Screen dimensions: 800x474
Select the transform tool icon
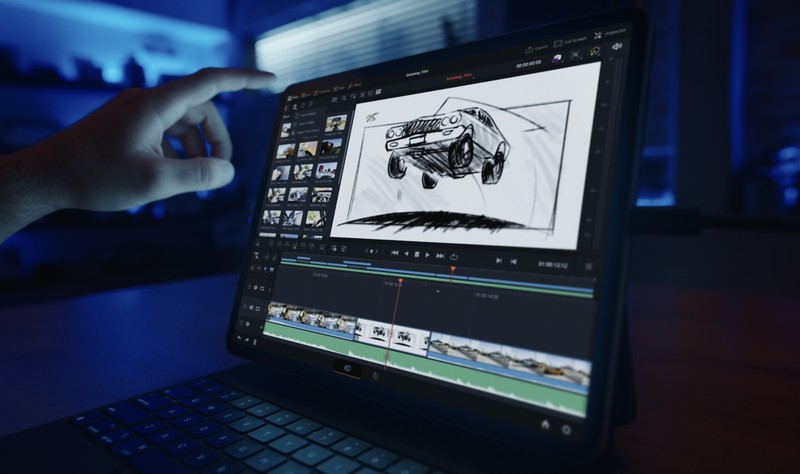pyautogui.click(x=576, y=54)
